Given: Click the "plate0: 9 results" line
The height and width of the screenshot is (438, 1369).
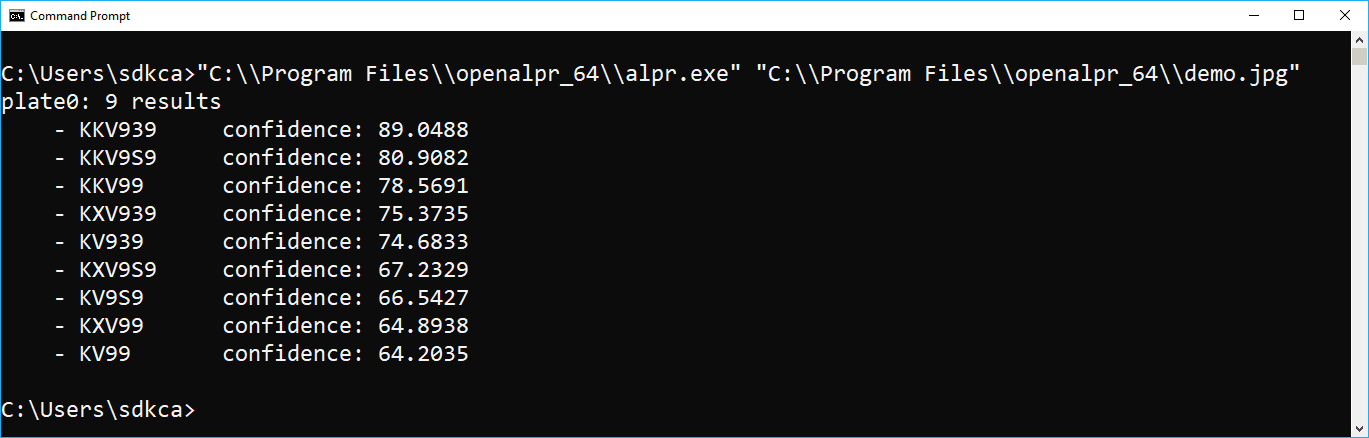Looking at the screenshot, I should (111, 102).
